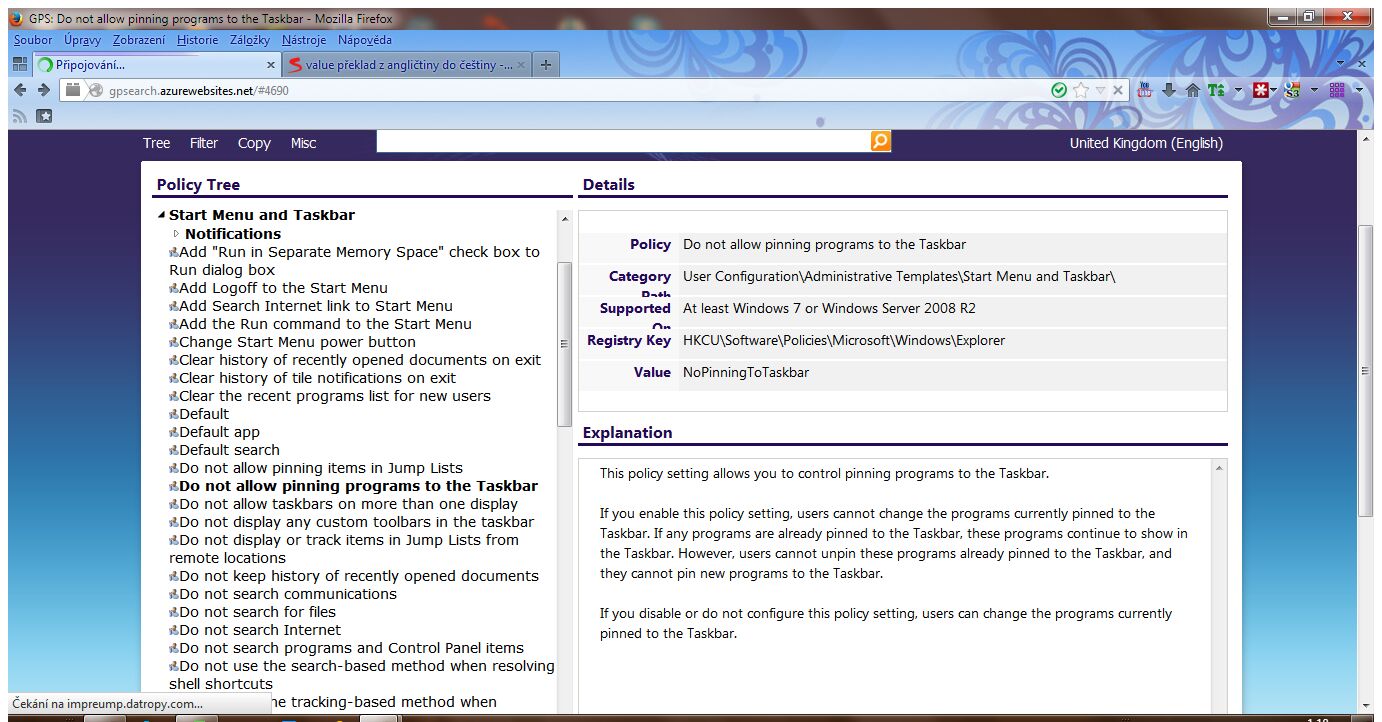Open the Nástroje menu
Screen dimensions: 1382x722
[304, 40]
